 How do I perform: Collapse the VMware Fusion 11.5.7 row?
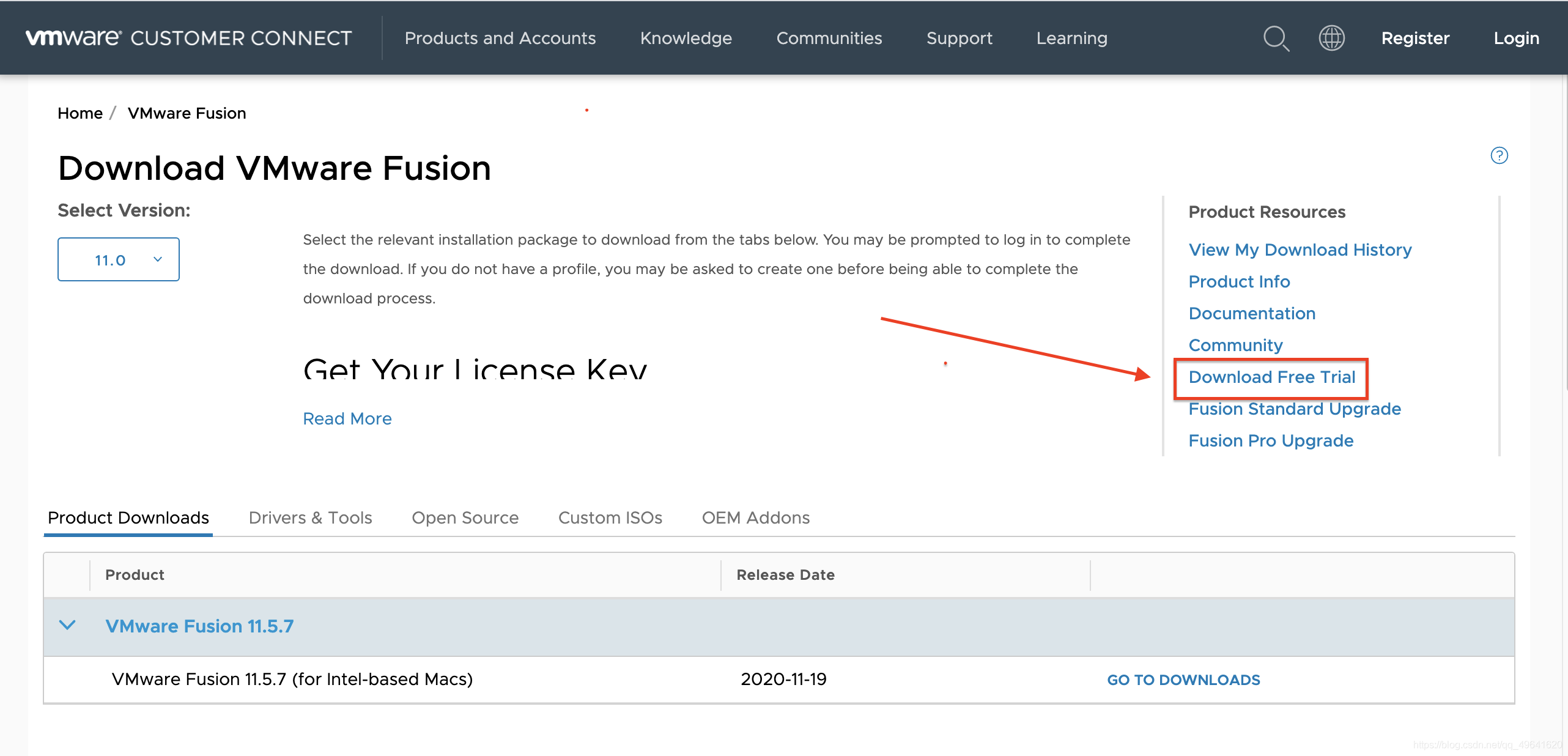[x=67, y=626]
